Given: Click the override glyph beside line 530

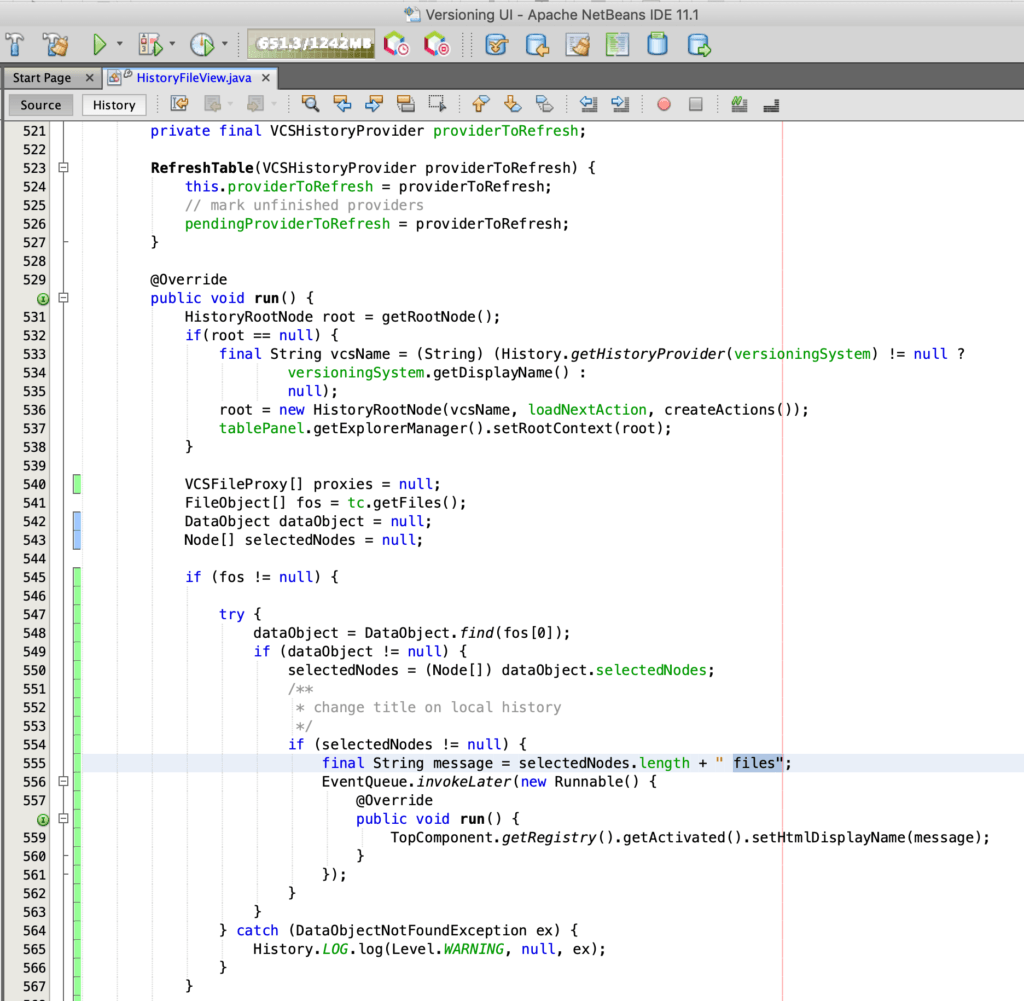Looking at the screenshot, I should [42, 298].
